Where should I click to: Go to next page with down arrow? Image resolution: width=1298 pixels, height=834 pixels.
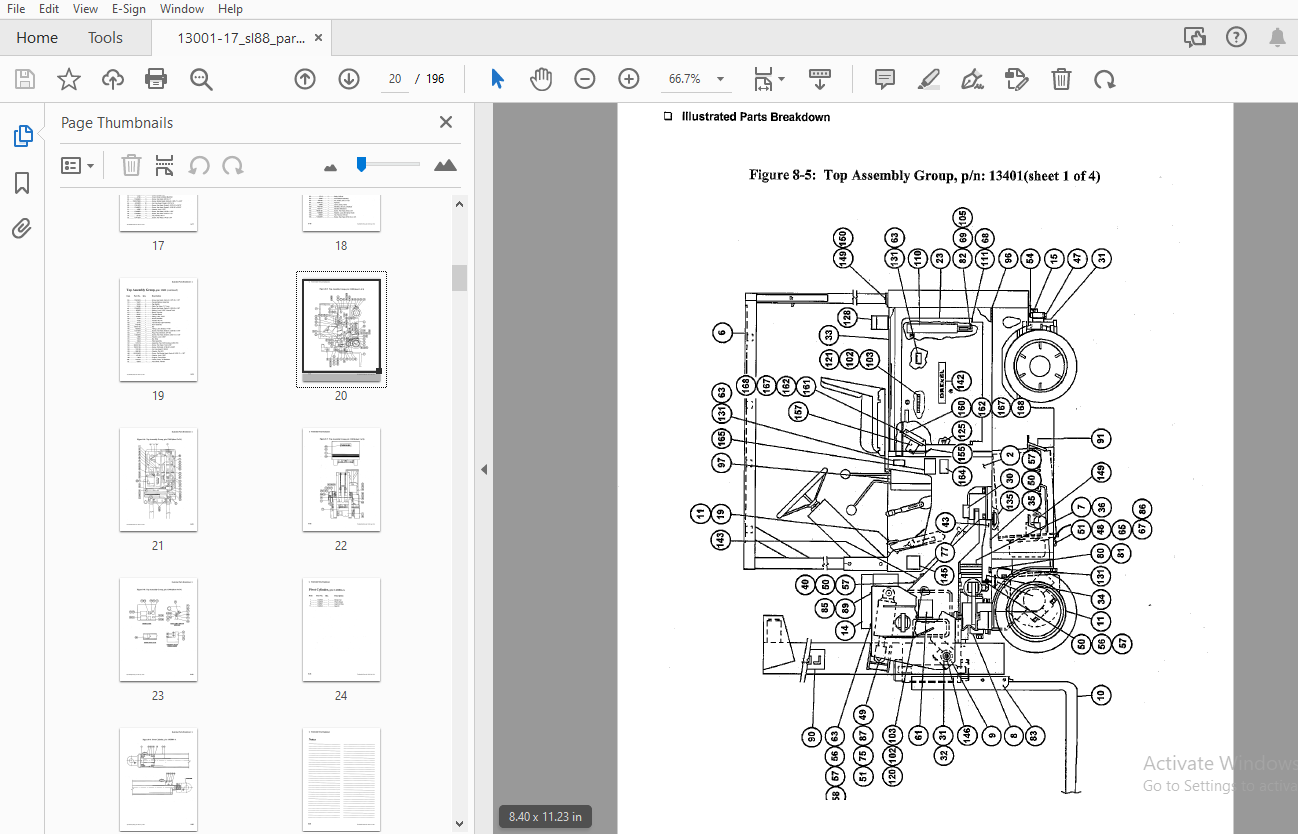pos(349,79)
